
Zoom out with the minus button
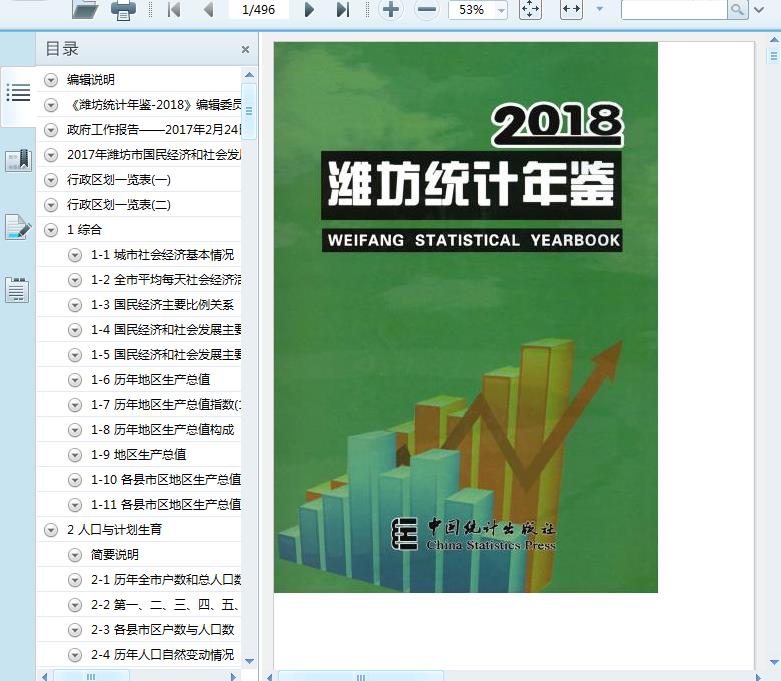[426, 9]
